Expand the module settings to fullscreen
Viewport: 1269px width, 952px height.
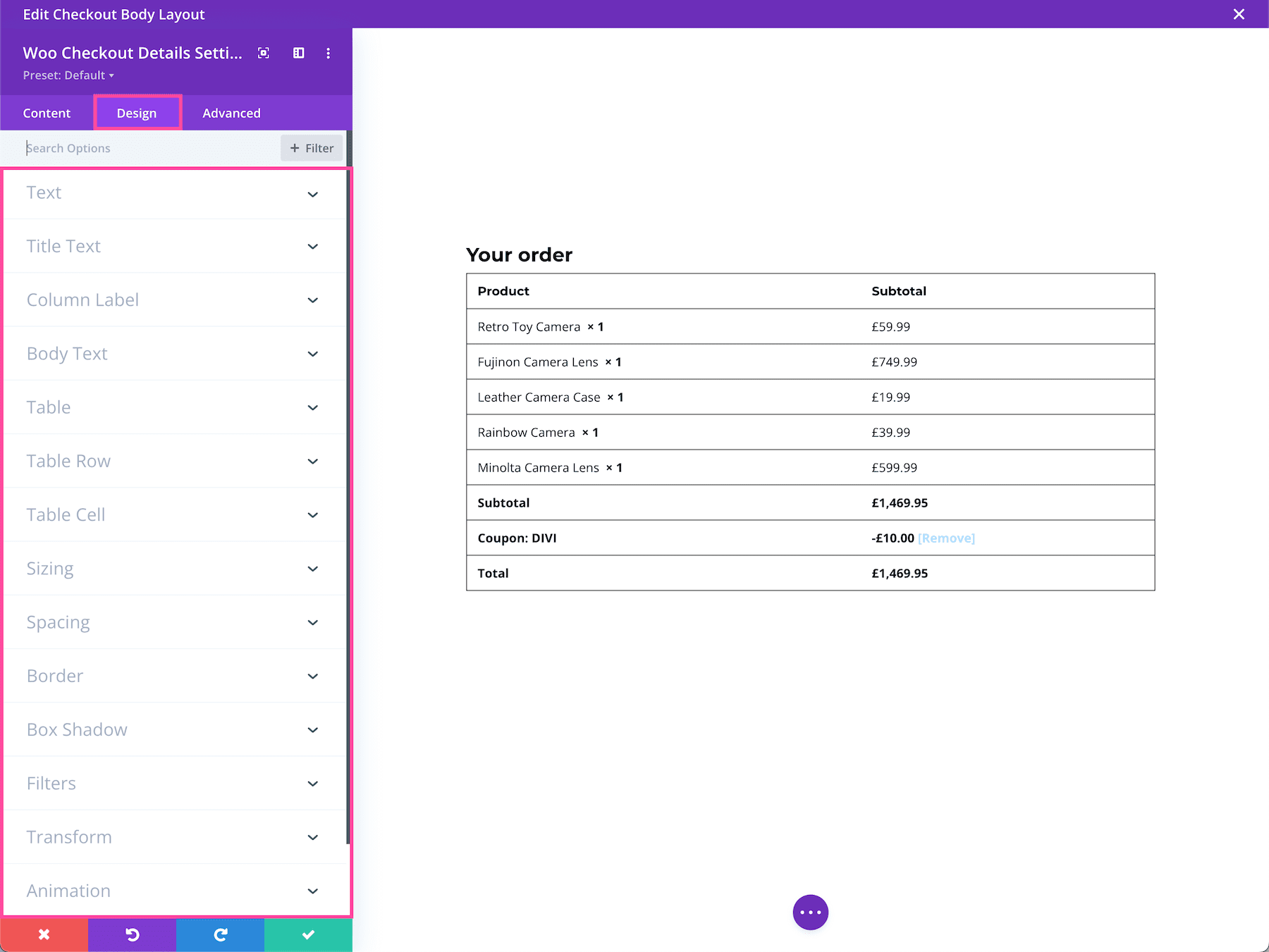(x=263, y=53)
